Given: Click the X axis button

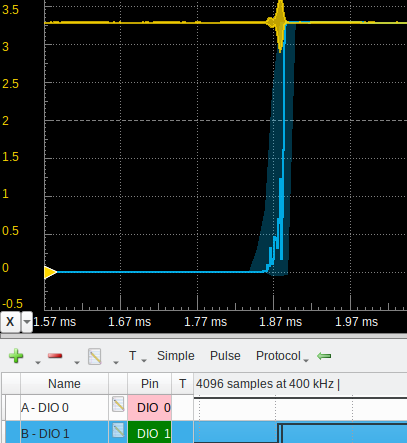Looking at the screenshot, I should [10, 322].
